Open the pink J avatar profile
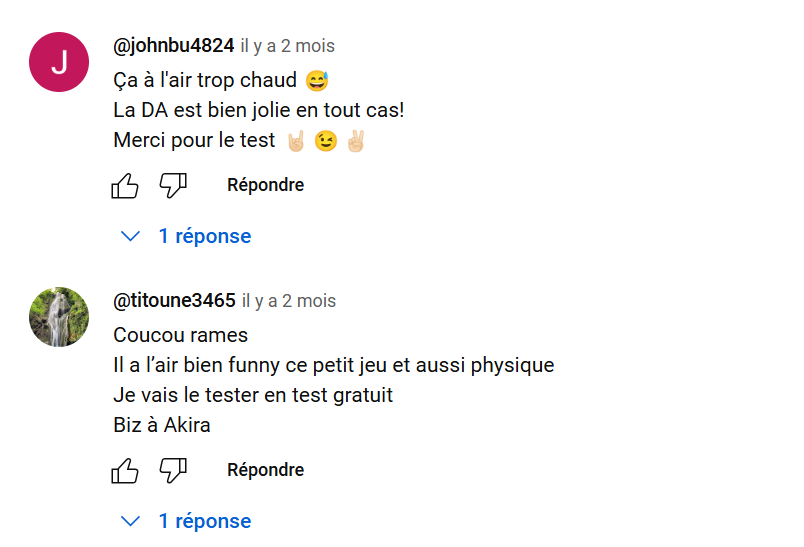The height and width of the screenshot is (547, 804). coord(59,62)
